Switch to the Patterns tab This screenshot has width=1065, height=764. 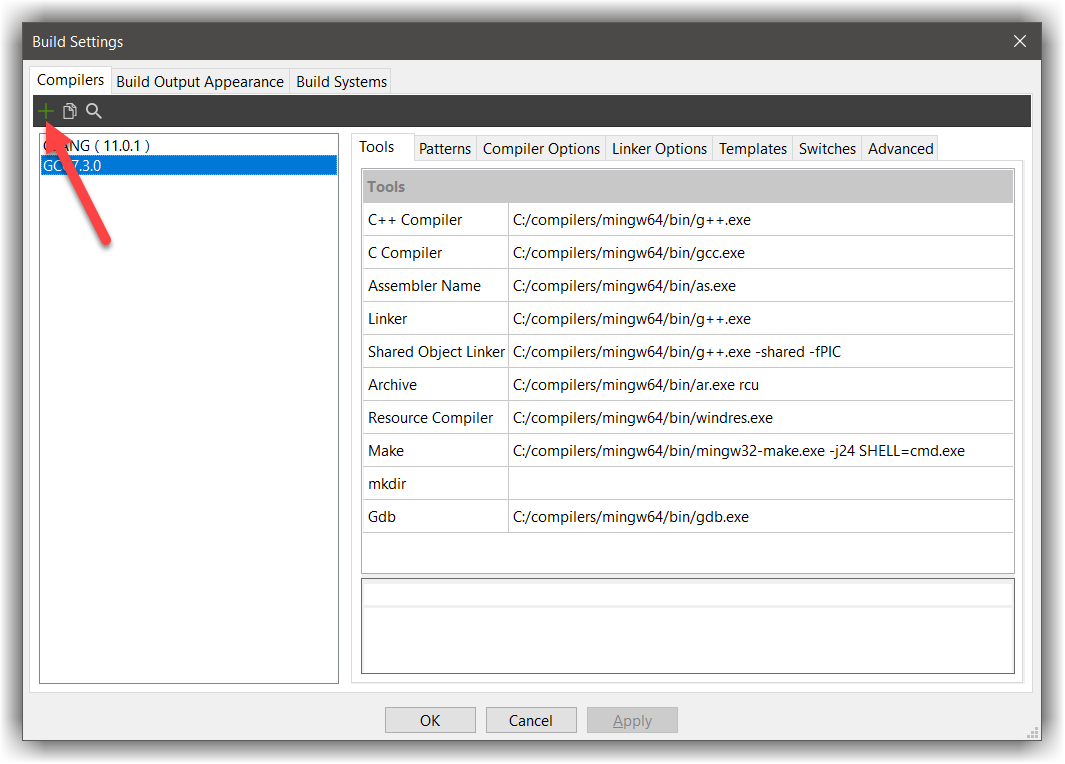pyautogui.click(x=445, y=148)
